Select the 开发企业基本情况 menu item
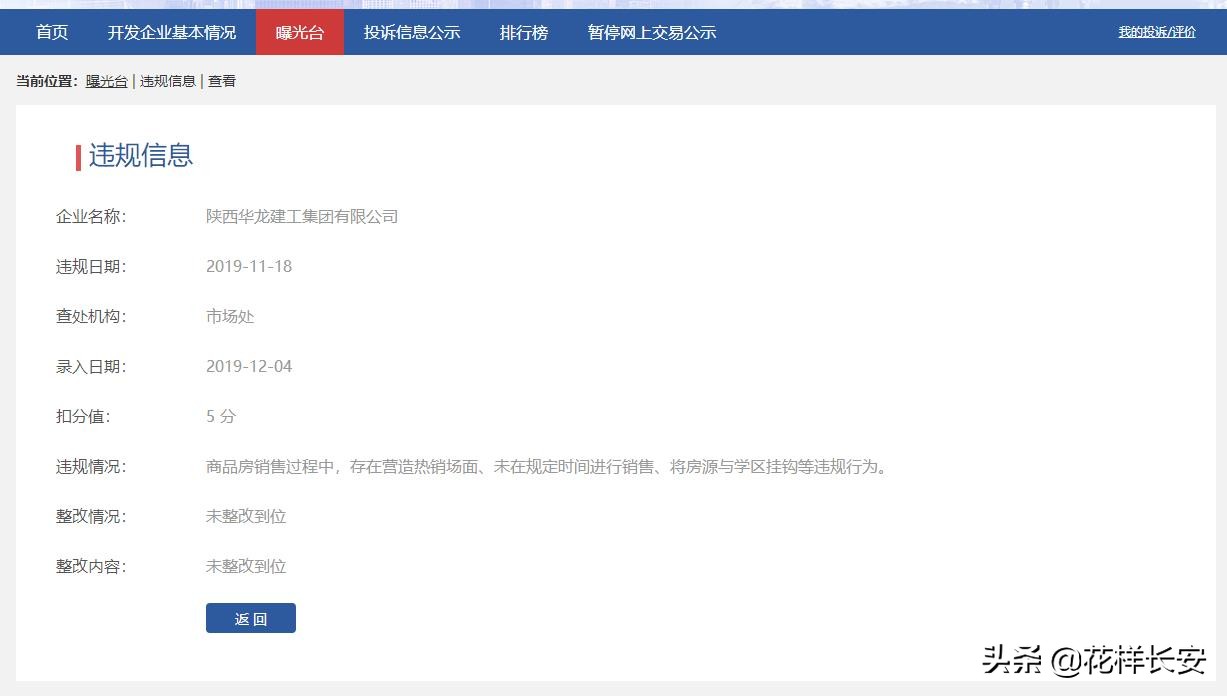Viewport: 1227px width, 696px height. pos(173,32)
